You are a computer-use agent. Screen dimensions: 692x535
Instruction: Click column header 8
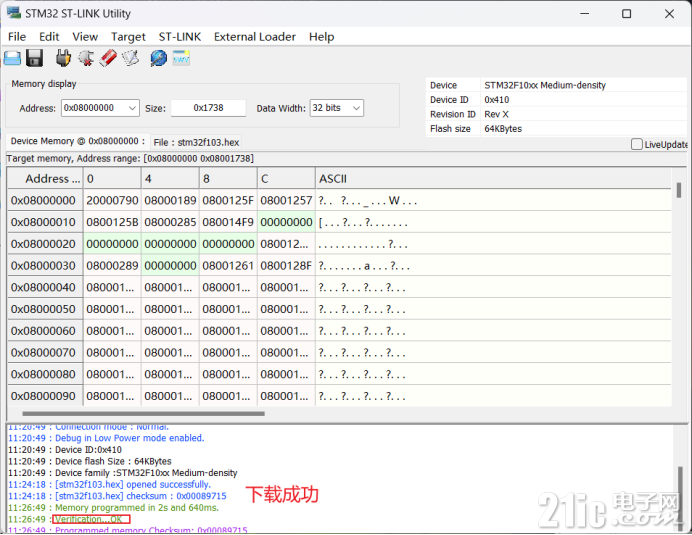228,179
